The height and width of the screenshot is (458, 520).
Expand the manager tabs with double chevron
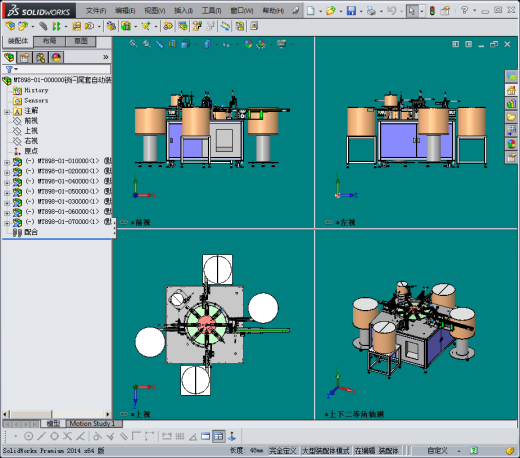pos(106,57)
